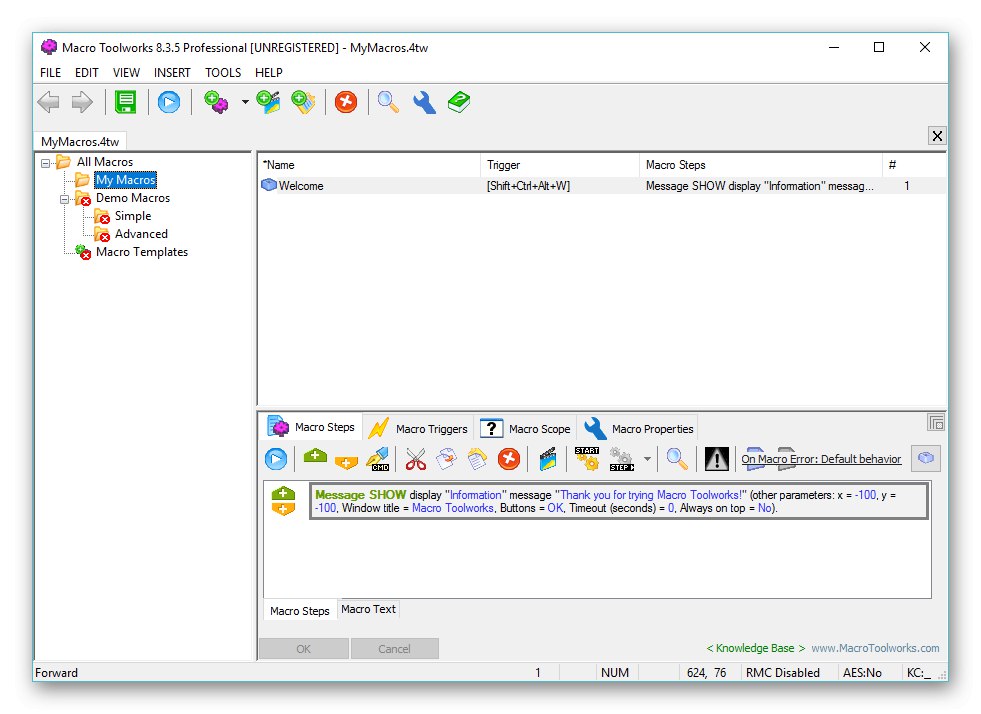The height and width of the screenshot is (714, 981).
Task: Open search with main toolbar magnifier
Action: 388,102
